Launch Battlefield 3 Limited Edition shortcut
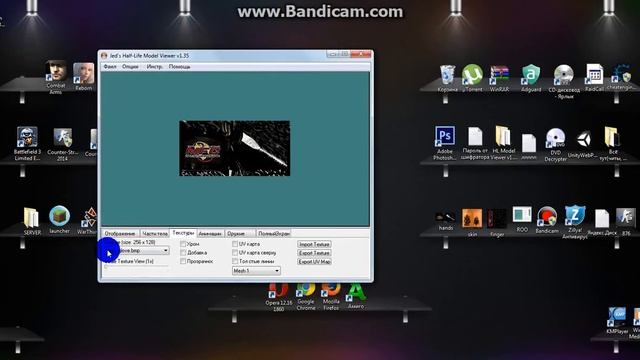This screenshot has height=360, width=640. 27,143
